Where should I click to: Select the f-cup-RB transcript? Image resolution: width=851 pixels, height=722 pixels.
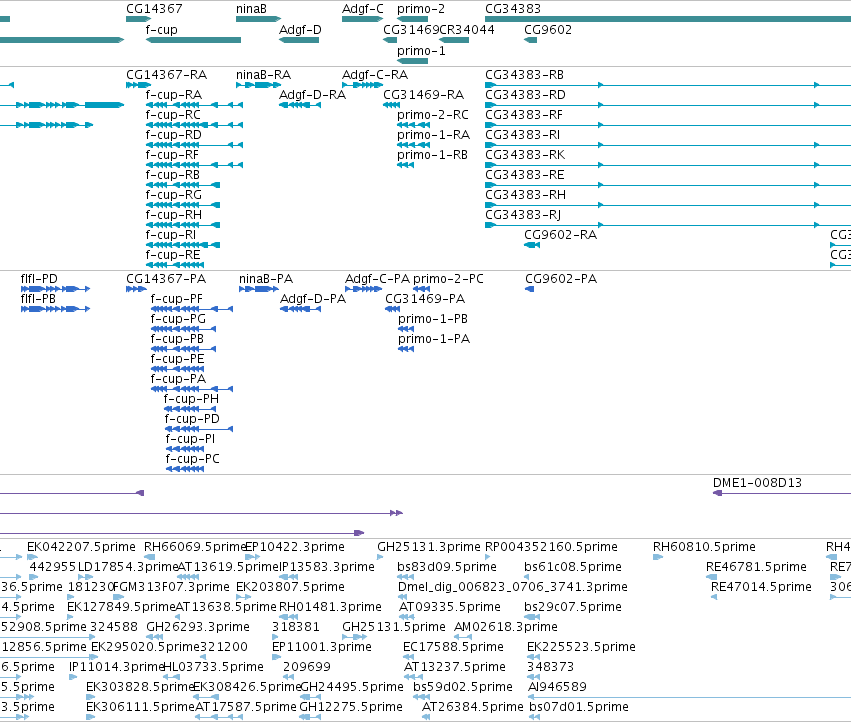point(183,185)
